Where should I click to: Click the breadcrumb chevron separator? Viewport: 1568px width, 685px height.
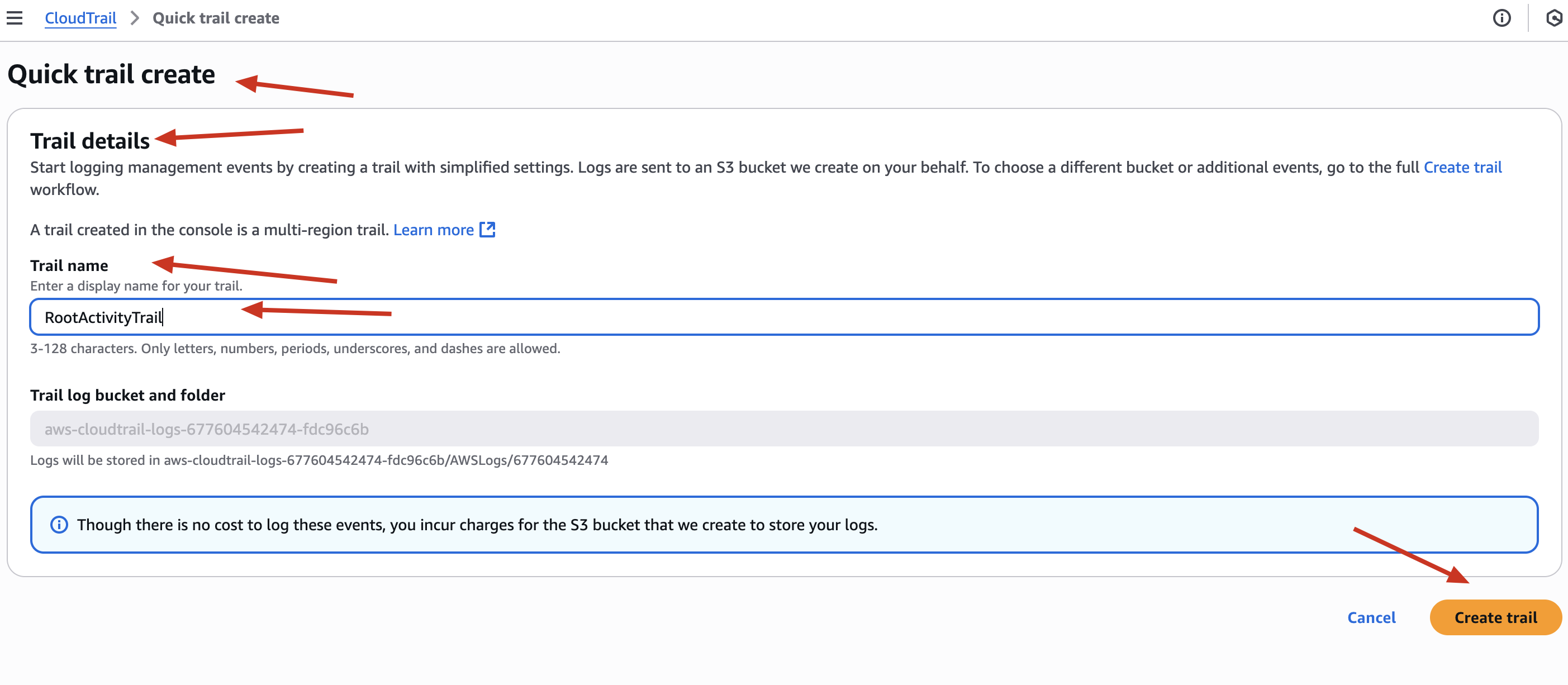pos(135,18)
